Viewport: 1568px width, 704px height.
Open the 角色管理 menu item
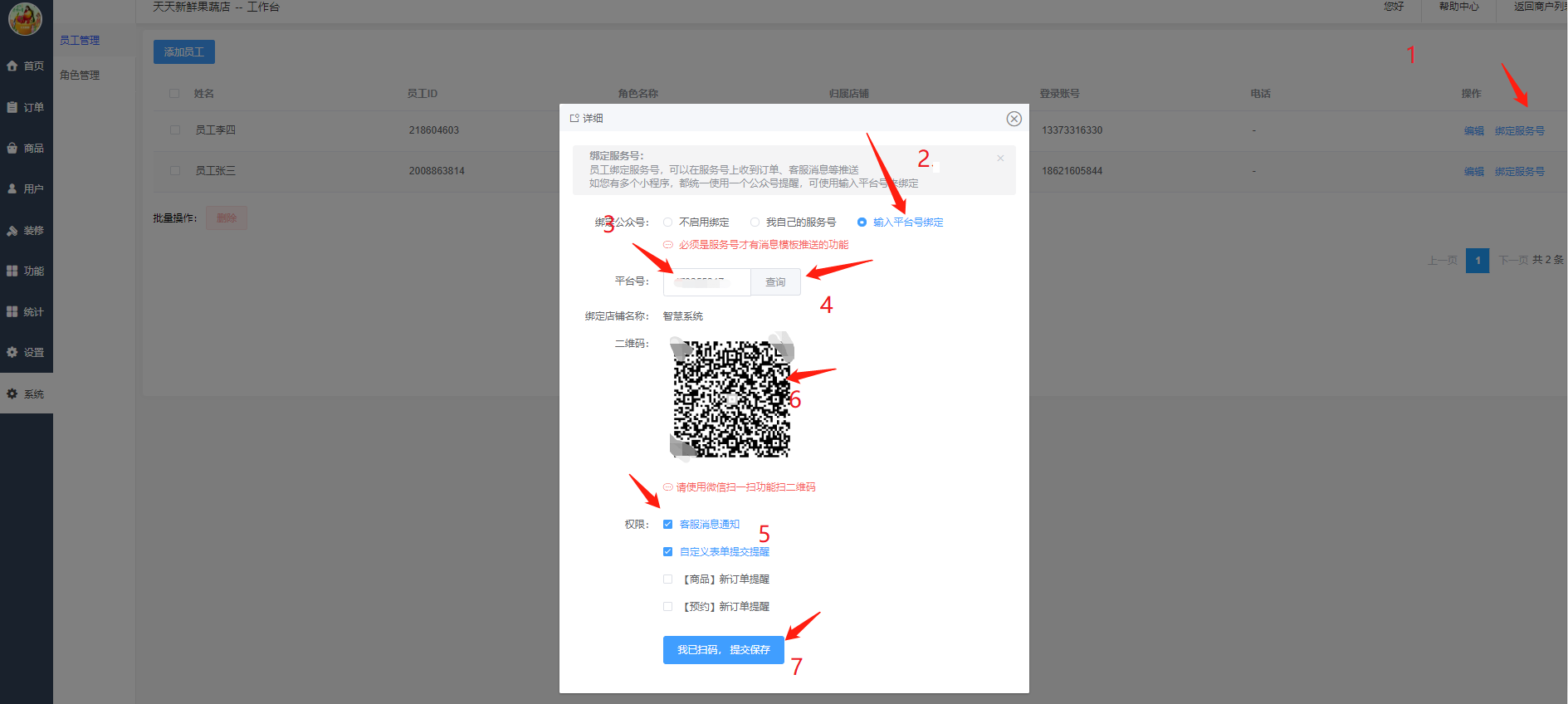coord(80,75)
